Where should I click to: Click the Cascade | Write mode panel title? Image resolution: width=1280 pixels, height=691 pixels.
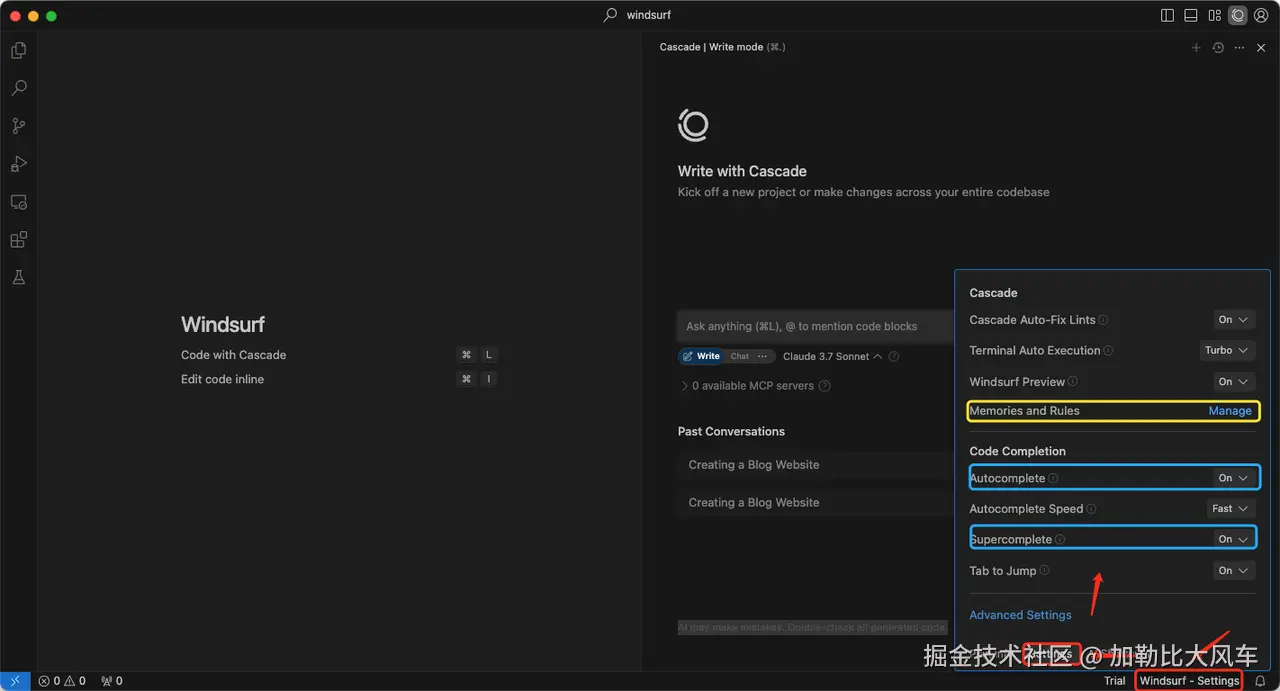(x=722, y=47)
